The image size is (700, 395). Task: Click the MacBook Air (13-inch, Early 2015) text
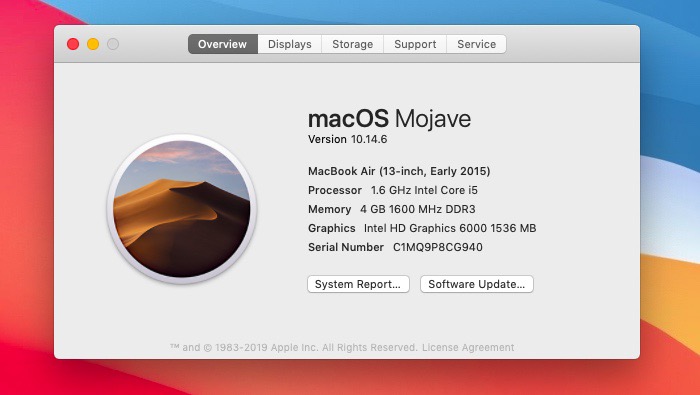pyautogui.click(x=399, y=171)
